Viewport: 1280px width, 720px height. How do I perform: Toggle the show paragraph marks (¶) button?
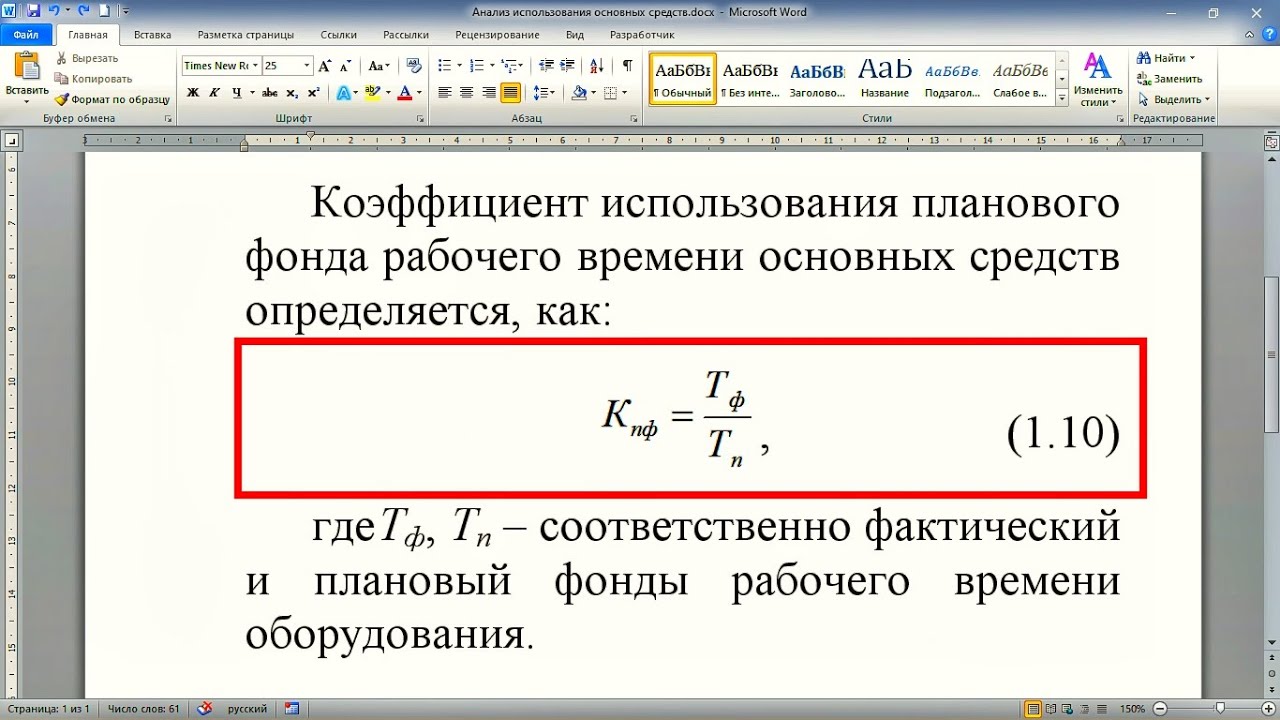[627, 66]
